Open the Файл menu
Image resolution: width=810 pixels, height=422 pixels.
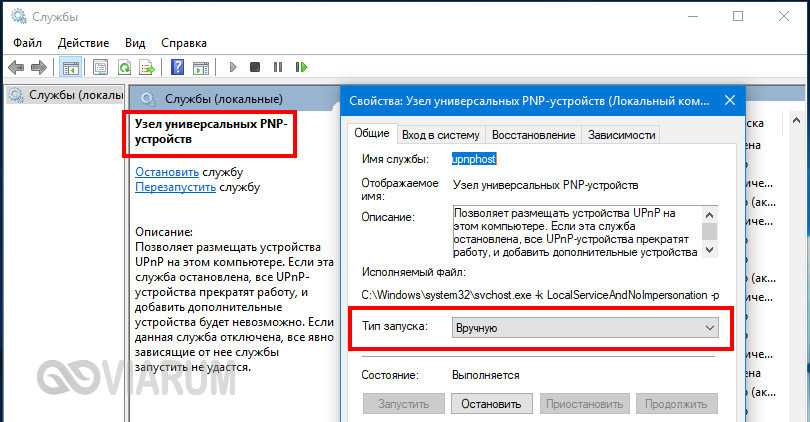(x=27, y=43)
